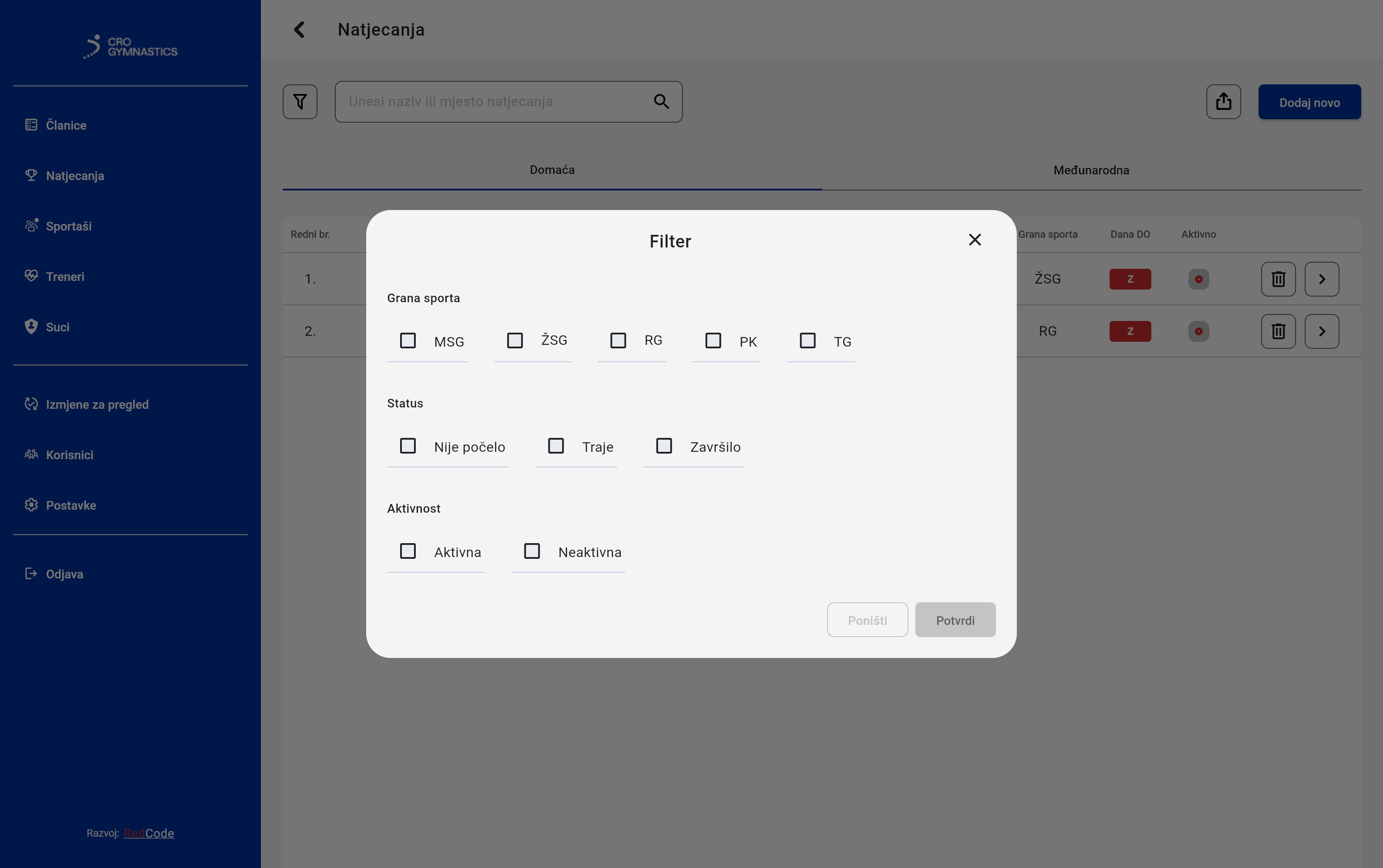1383x868 pixels.
Task: Click the Poništi button
Action: tap(867, 620)
